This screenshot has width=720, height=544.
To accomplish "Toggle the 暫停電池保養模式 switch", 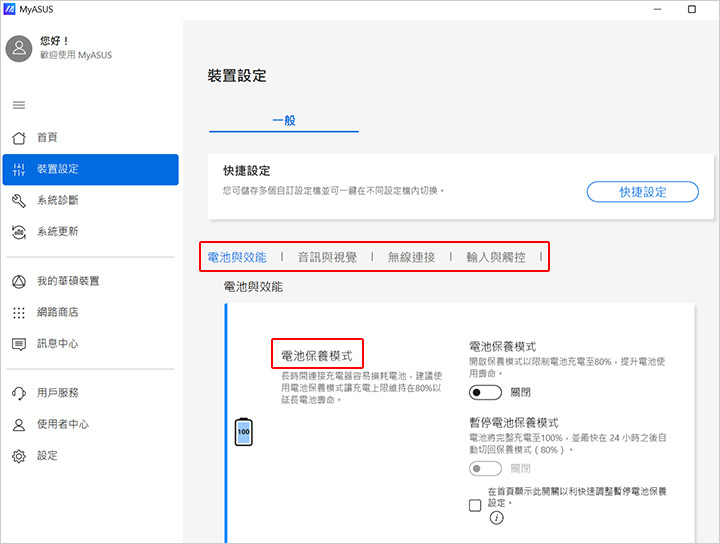I will [485, 469].
